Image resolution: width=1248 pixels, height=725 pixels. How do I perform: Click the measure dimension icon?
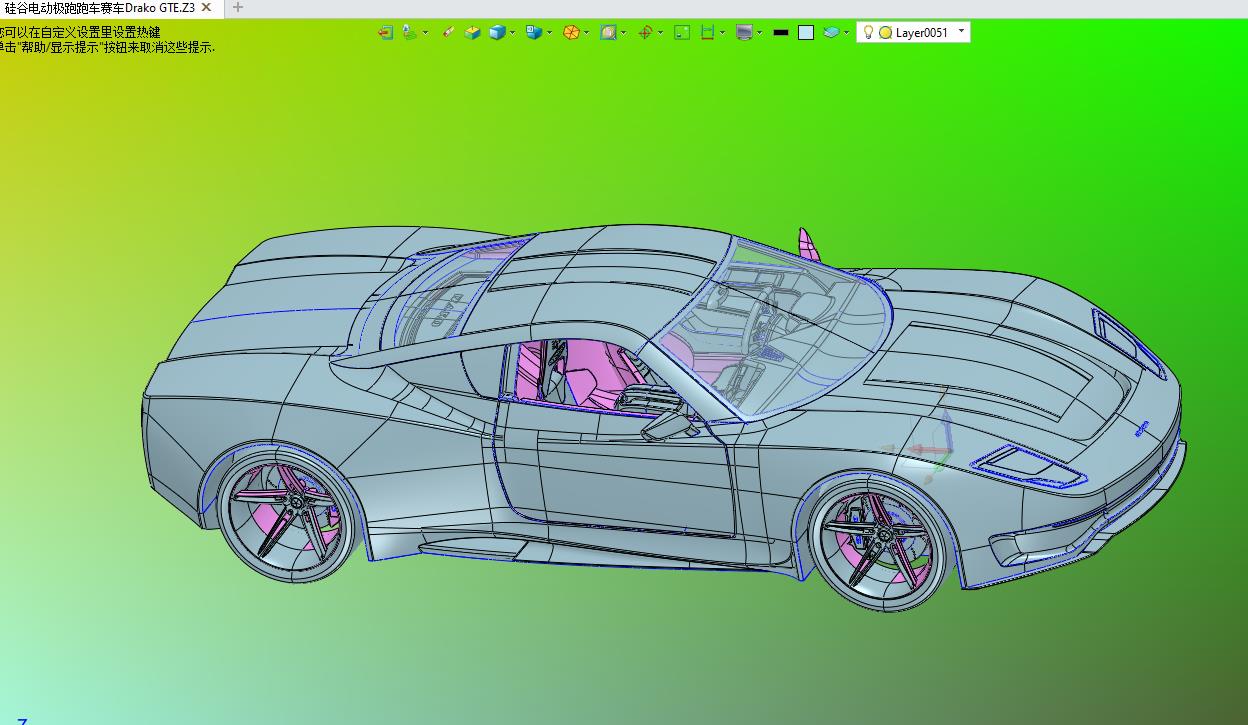pos(707,32)
